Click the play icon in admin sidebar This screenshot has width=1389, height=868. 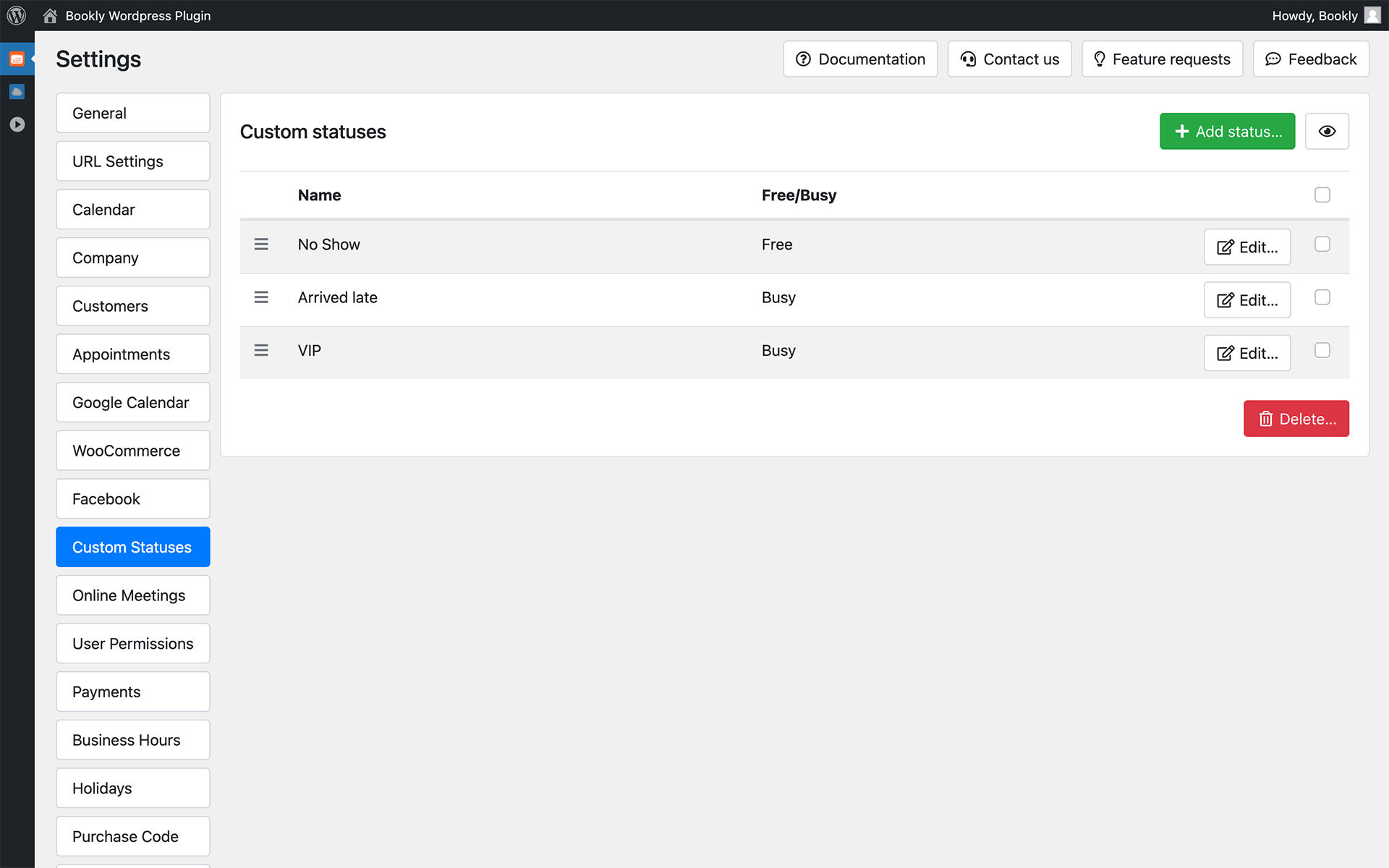coord(17,124)
